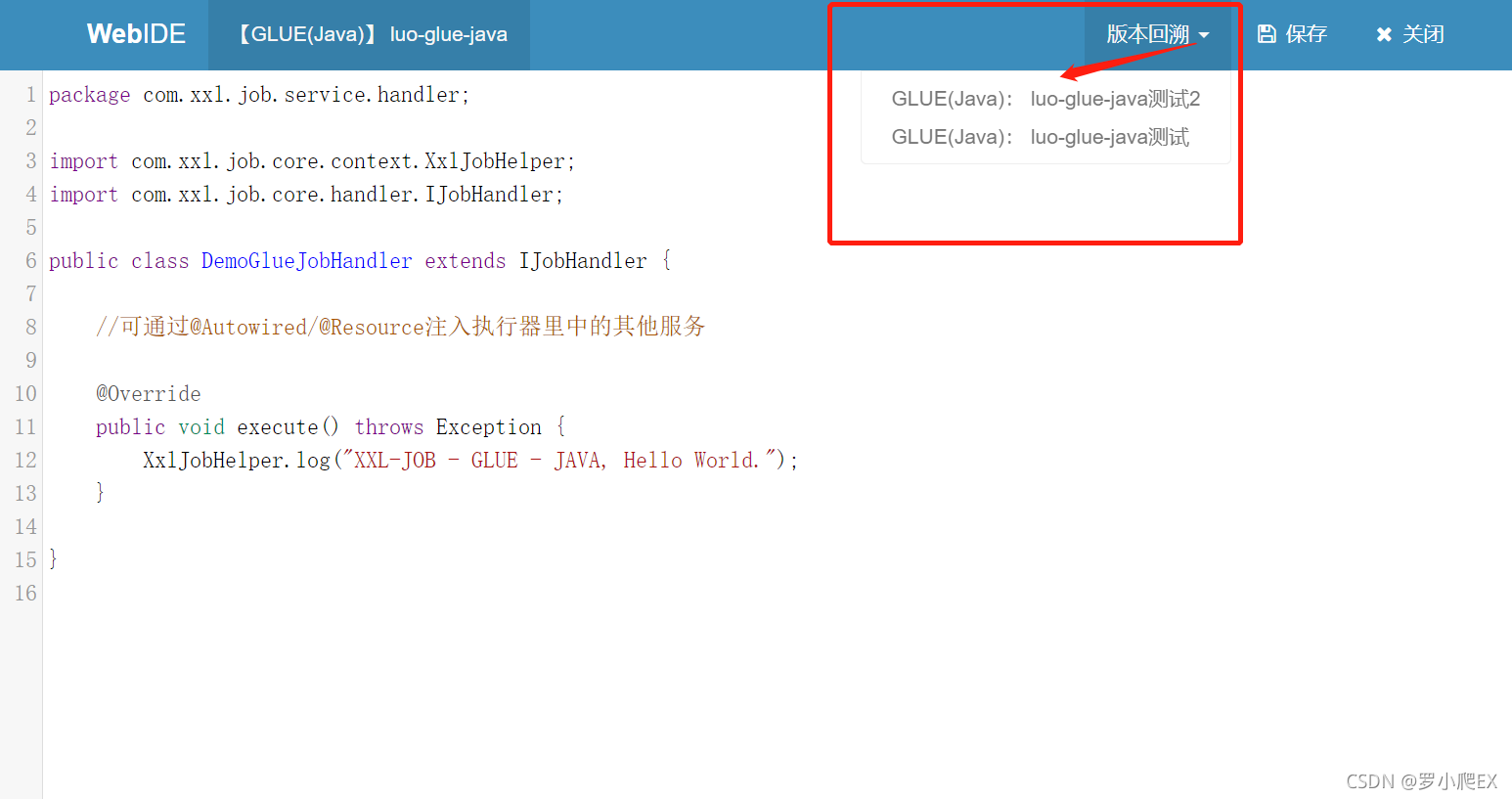Screen dimensions: 1512x799
Task: Click the closing brace on line 15
Action: [54, 559]
